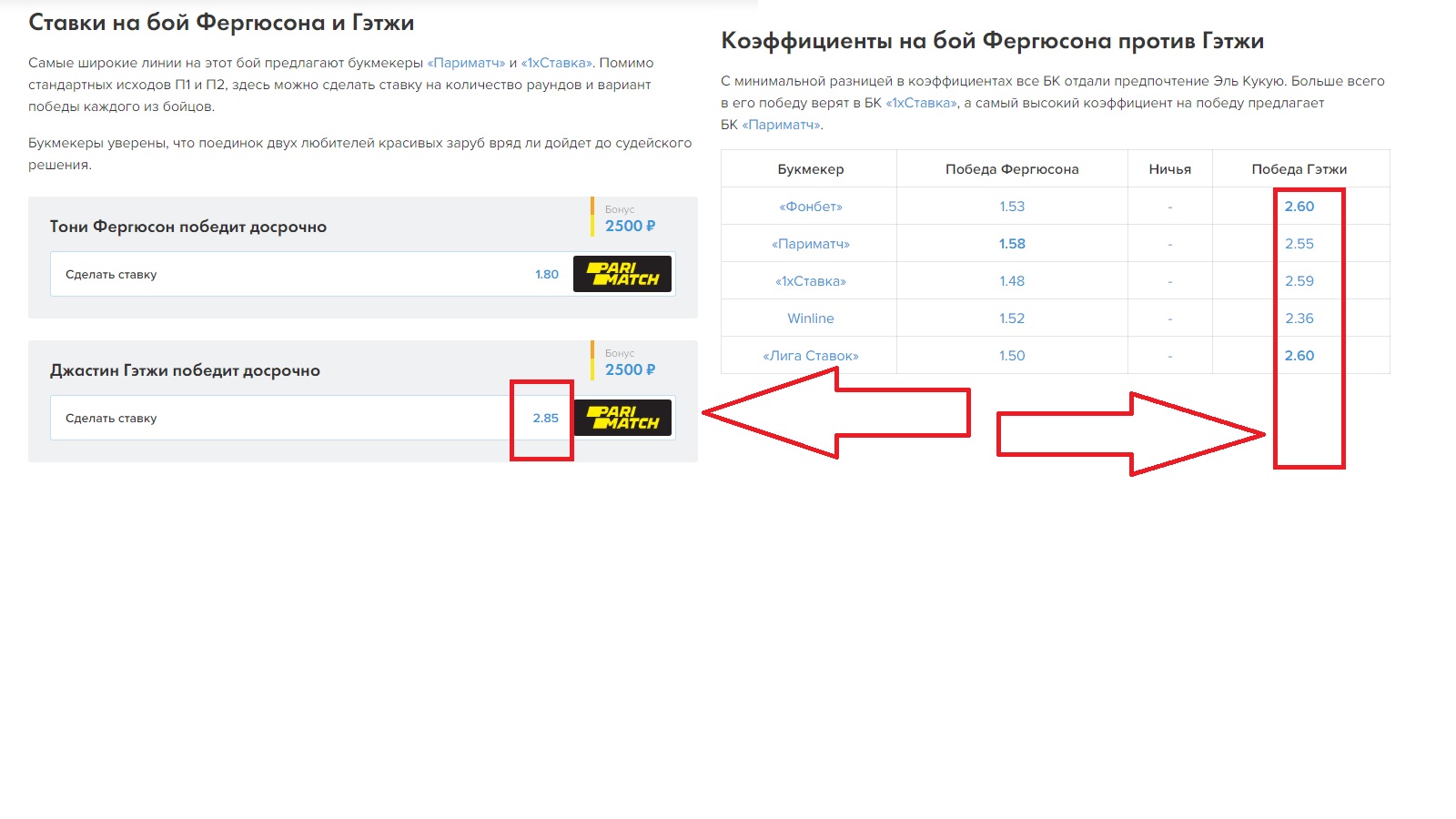Image resolution: width=1456 pixels, height=819 pixels.
Task: Open «1хСтавка» link in the coefficients paragraph
Action: coord(922,103)
